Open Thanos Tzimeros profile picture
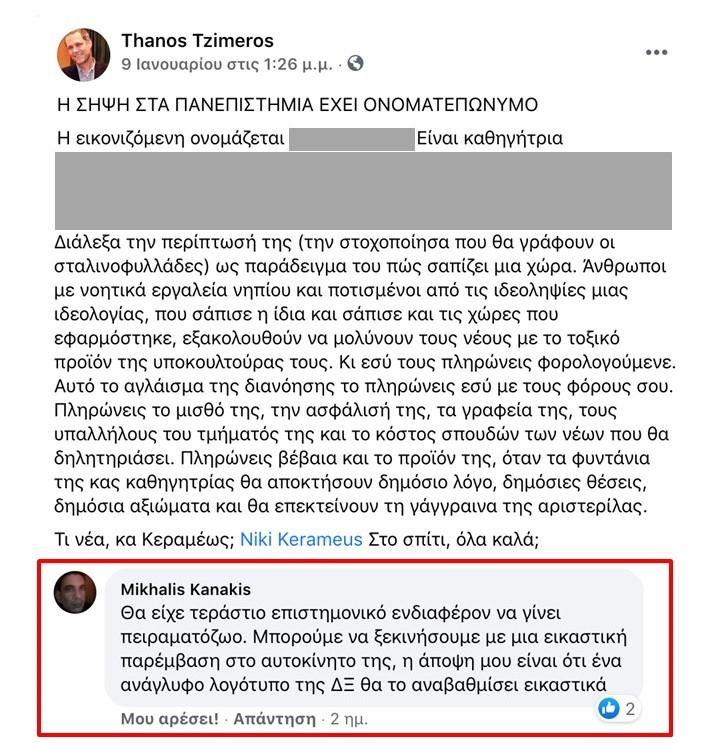The height and width of the screenshot is (743, 712). pos(83,54)
